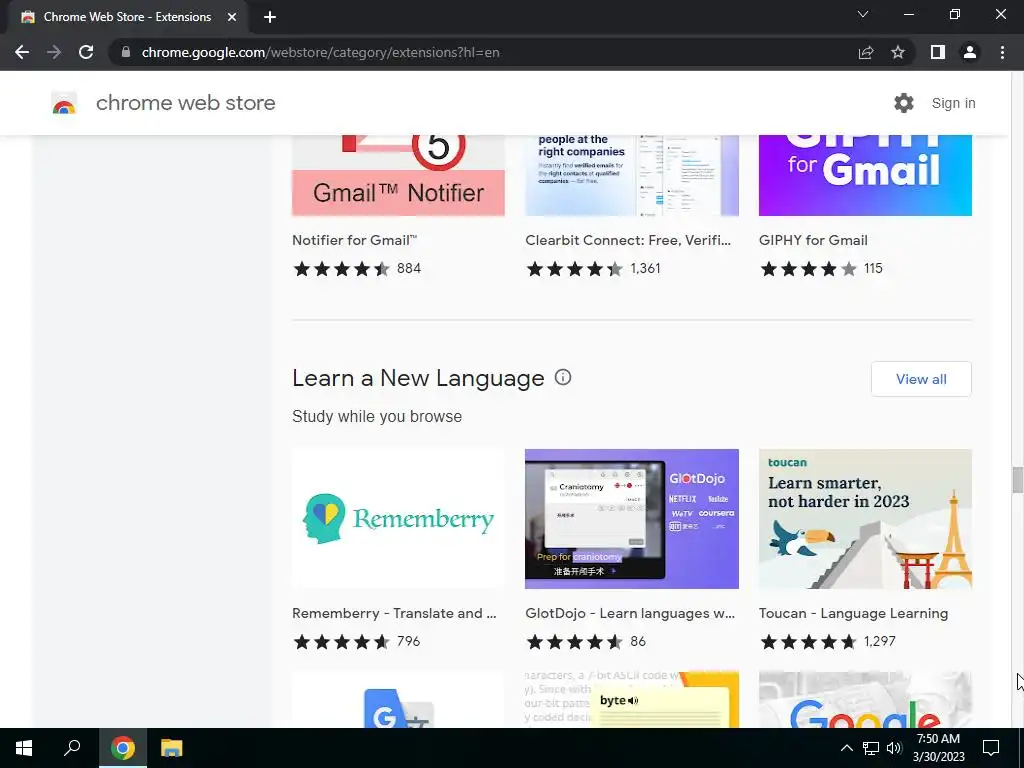Open GlotDojo - Learn languages title
The image size is (1024, 768).
(630, 613)
